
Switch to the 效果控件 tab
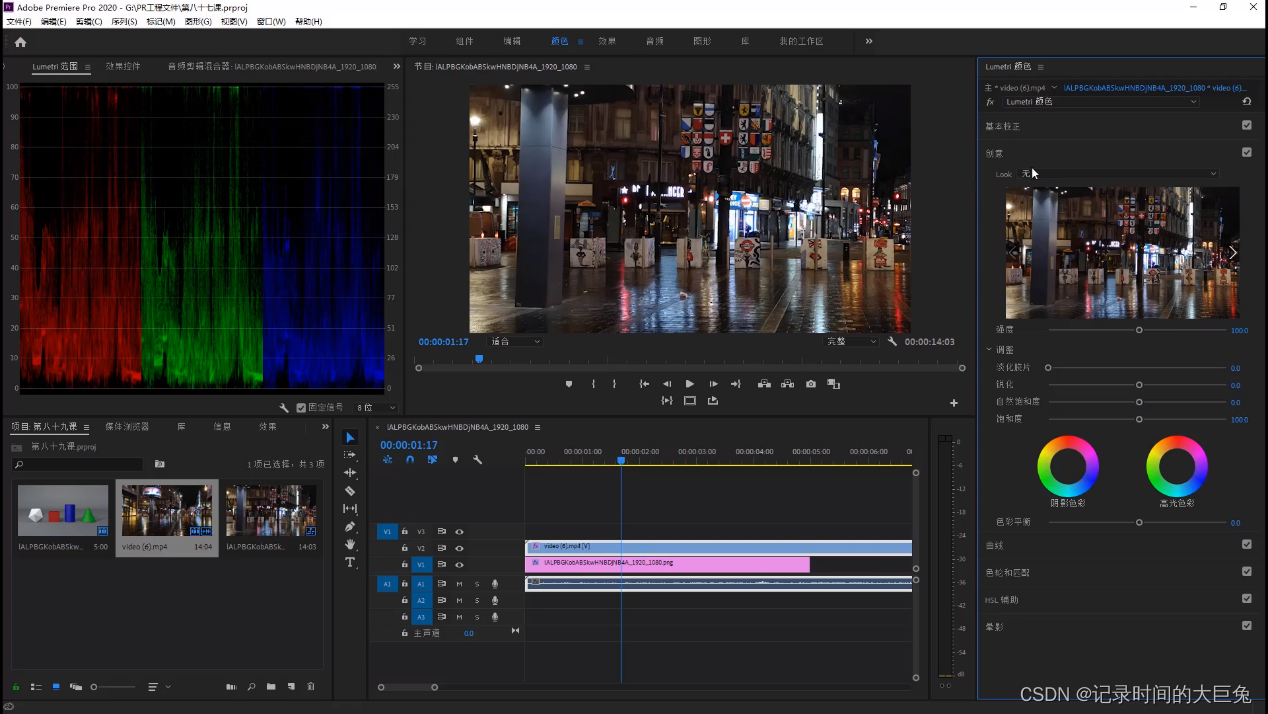123,67
